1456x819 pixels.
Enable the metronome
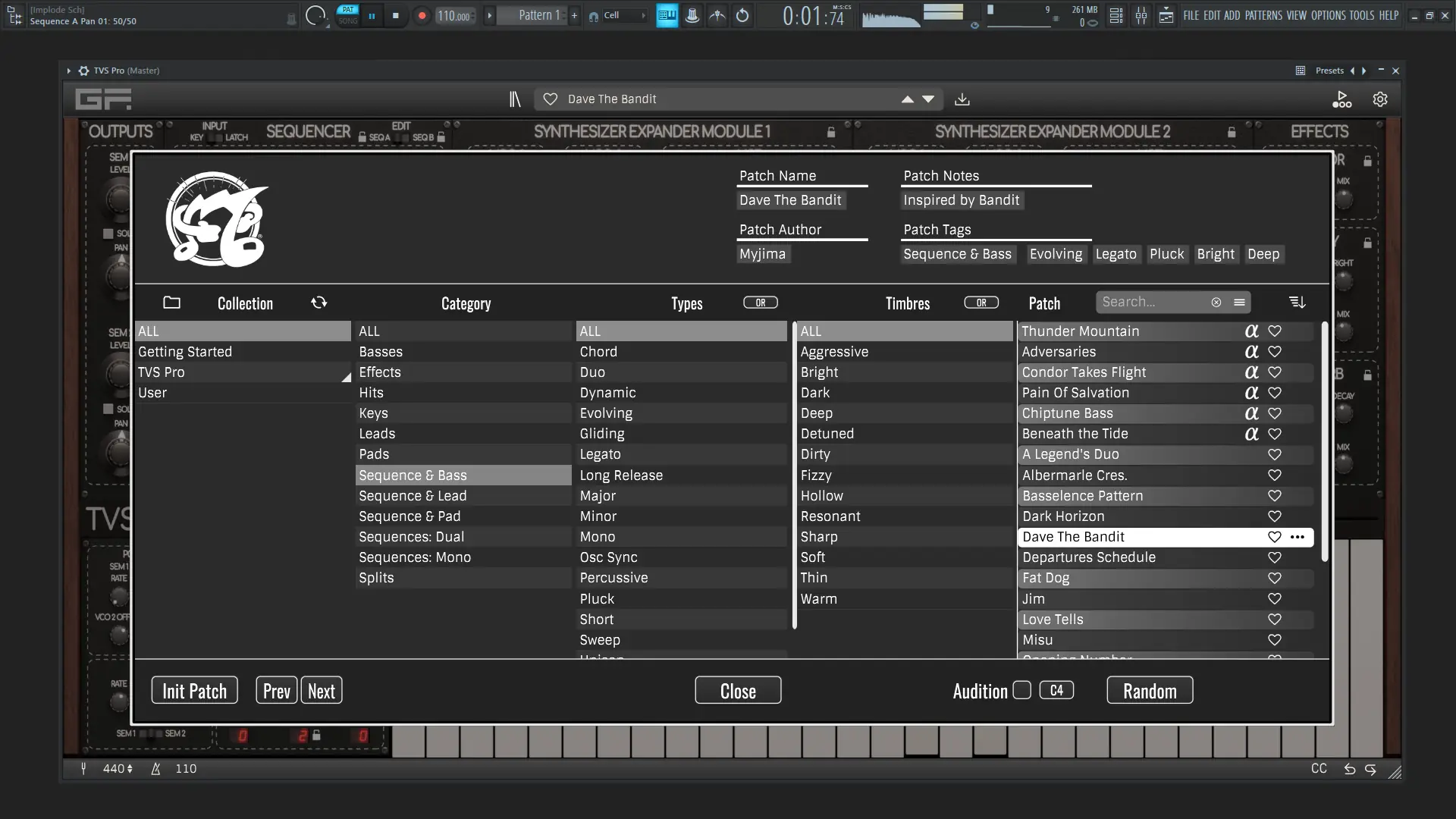click(717, 15)
